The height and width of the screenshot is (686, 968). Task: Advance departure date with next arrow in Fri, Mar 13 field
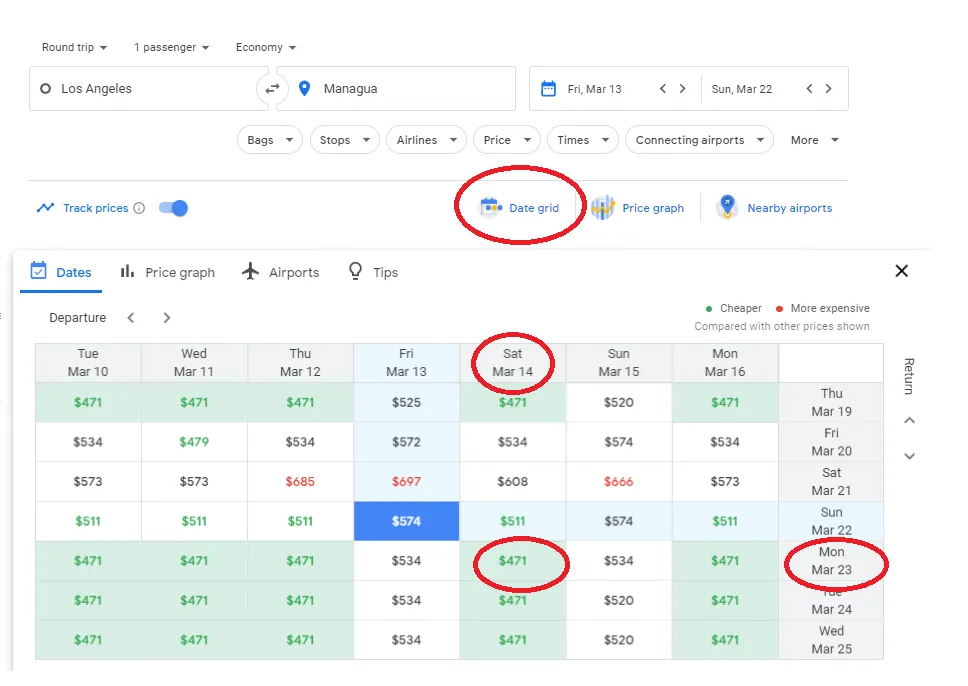(x=683, y=89)
